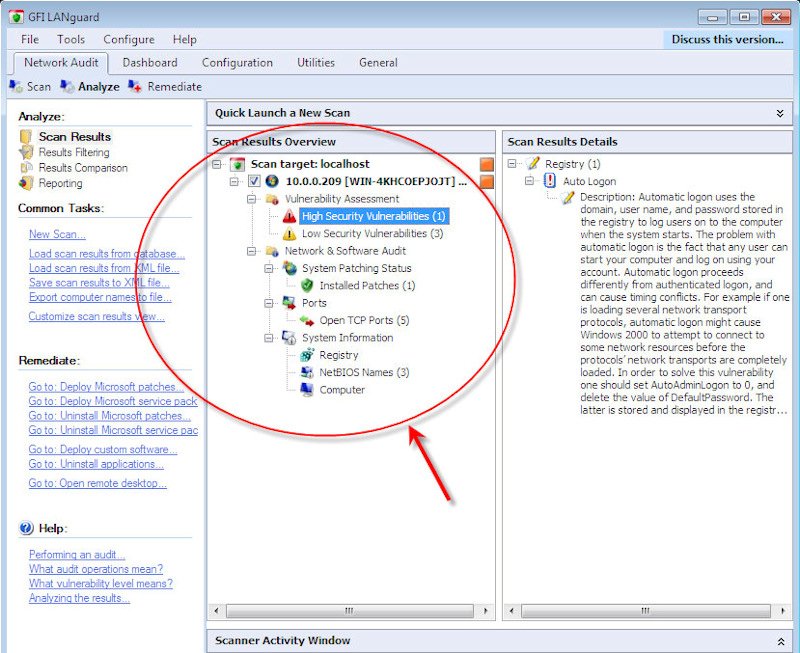Click the Auto Logon exclamation icon
Viewport: 800px width, 653px height.
[x=549, y=181]
